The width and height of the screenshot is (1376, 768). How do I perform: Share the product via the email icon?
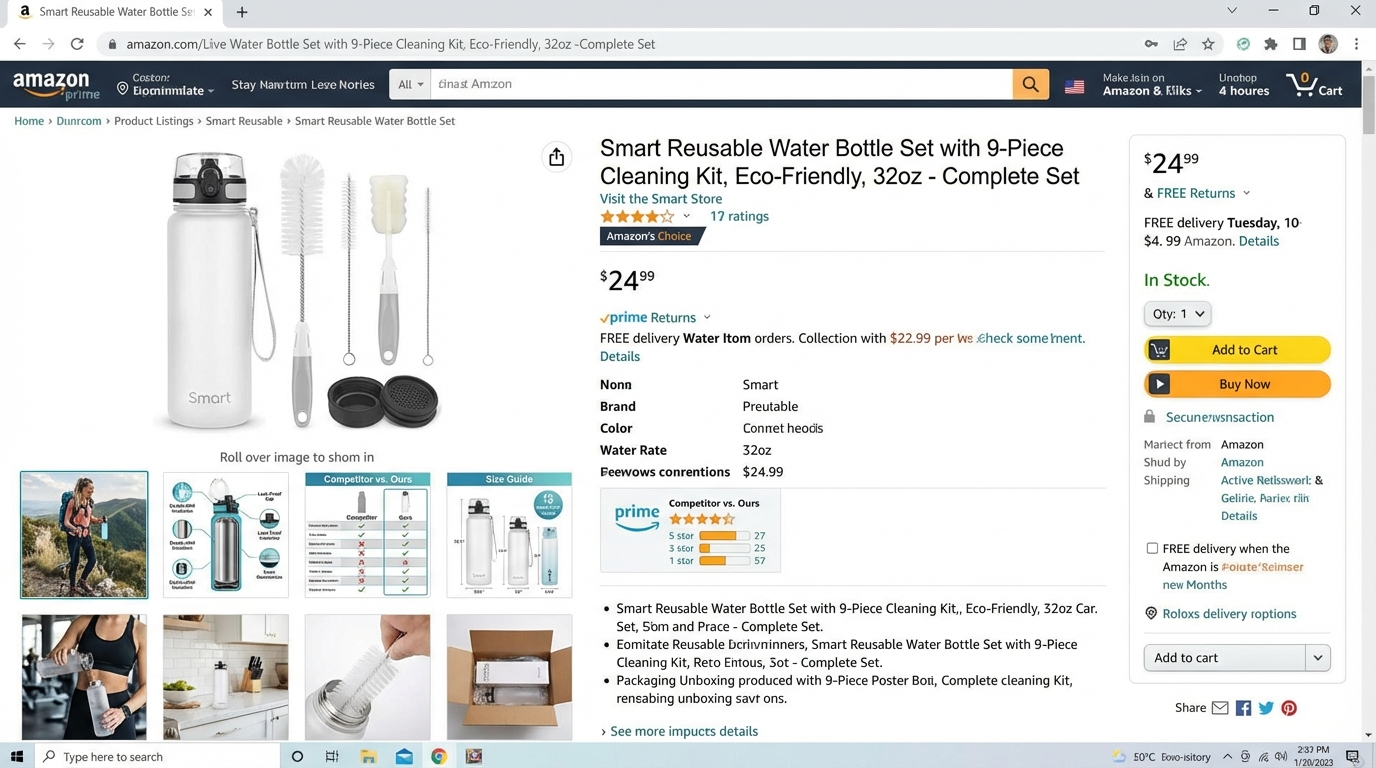(x=1220, y=707)
